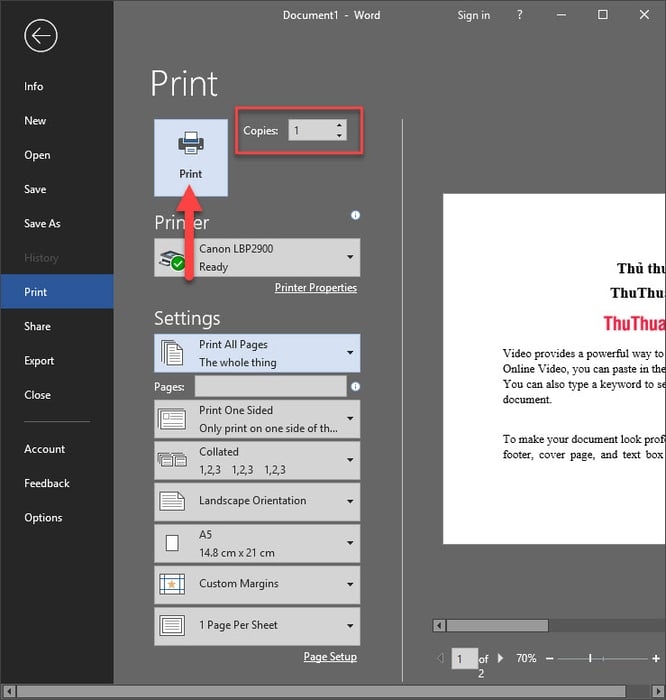666x700 pixels.
Task: Click the Print button with printer icon
Action: [191, 158]
